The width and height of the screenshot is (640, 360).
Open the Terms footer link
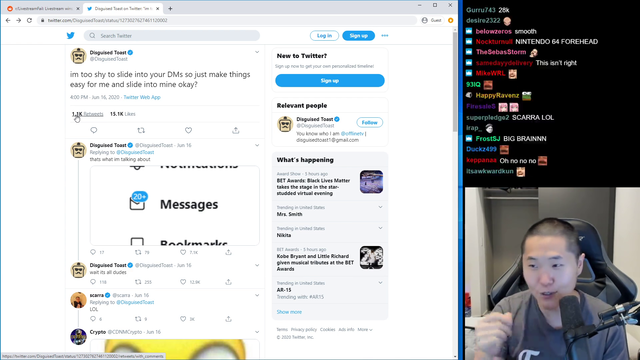pyautogui.click(x=282, y=329)
